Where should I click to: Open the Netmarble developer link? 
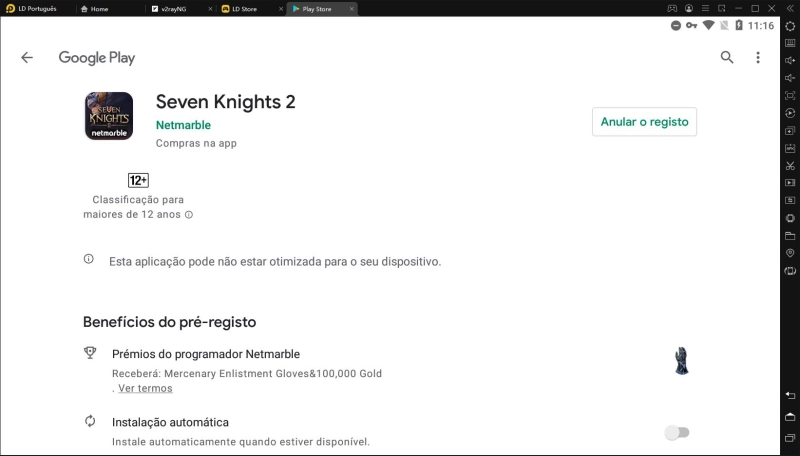pos(183,125)
